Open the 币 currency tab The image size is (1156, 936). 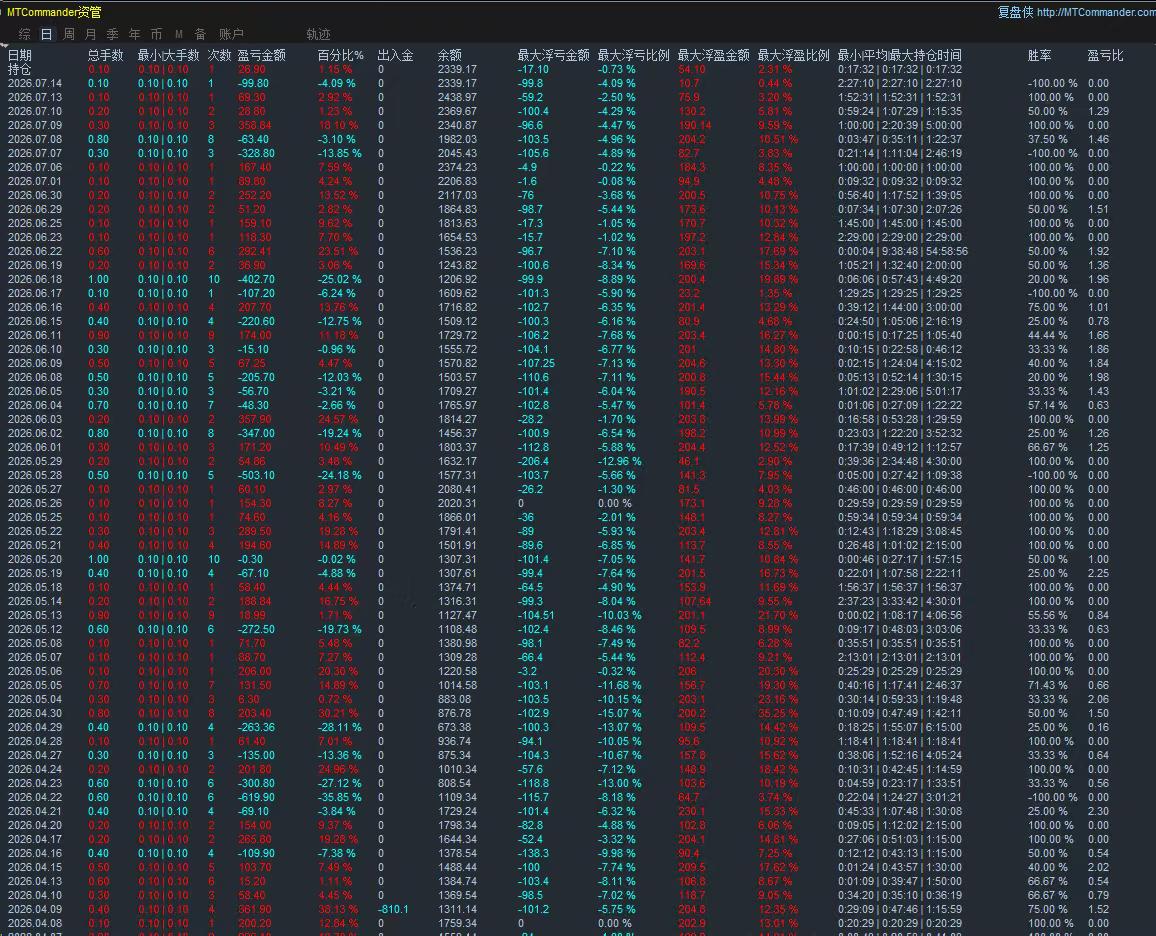[x=156, y=34]
